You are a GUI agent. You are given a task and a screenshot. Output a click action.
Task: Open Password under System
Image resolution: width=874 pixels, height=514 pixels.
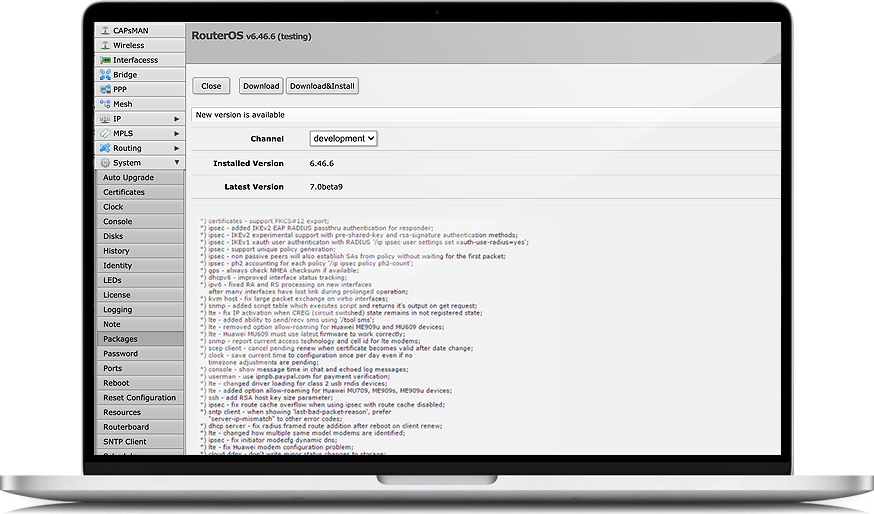(x=140, y=353)
